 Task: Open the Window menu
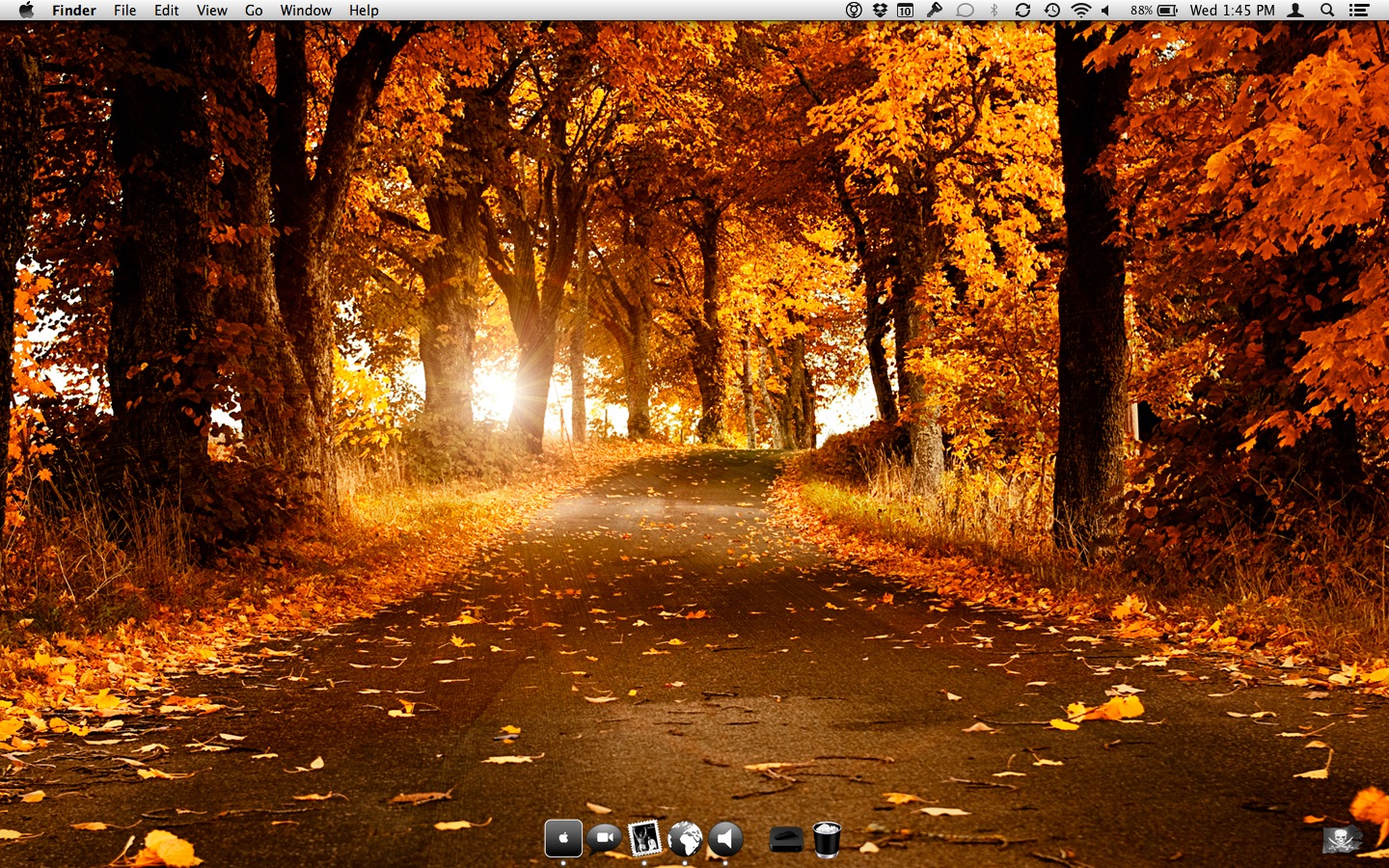point(306,11)
